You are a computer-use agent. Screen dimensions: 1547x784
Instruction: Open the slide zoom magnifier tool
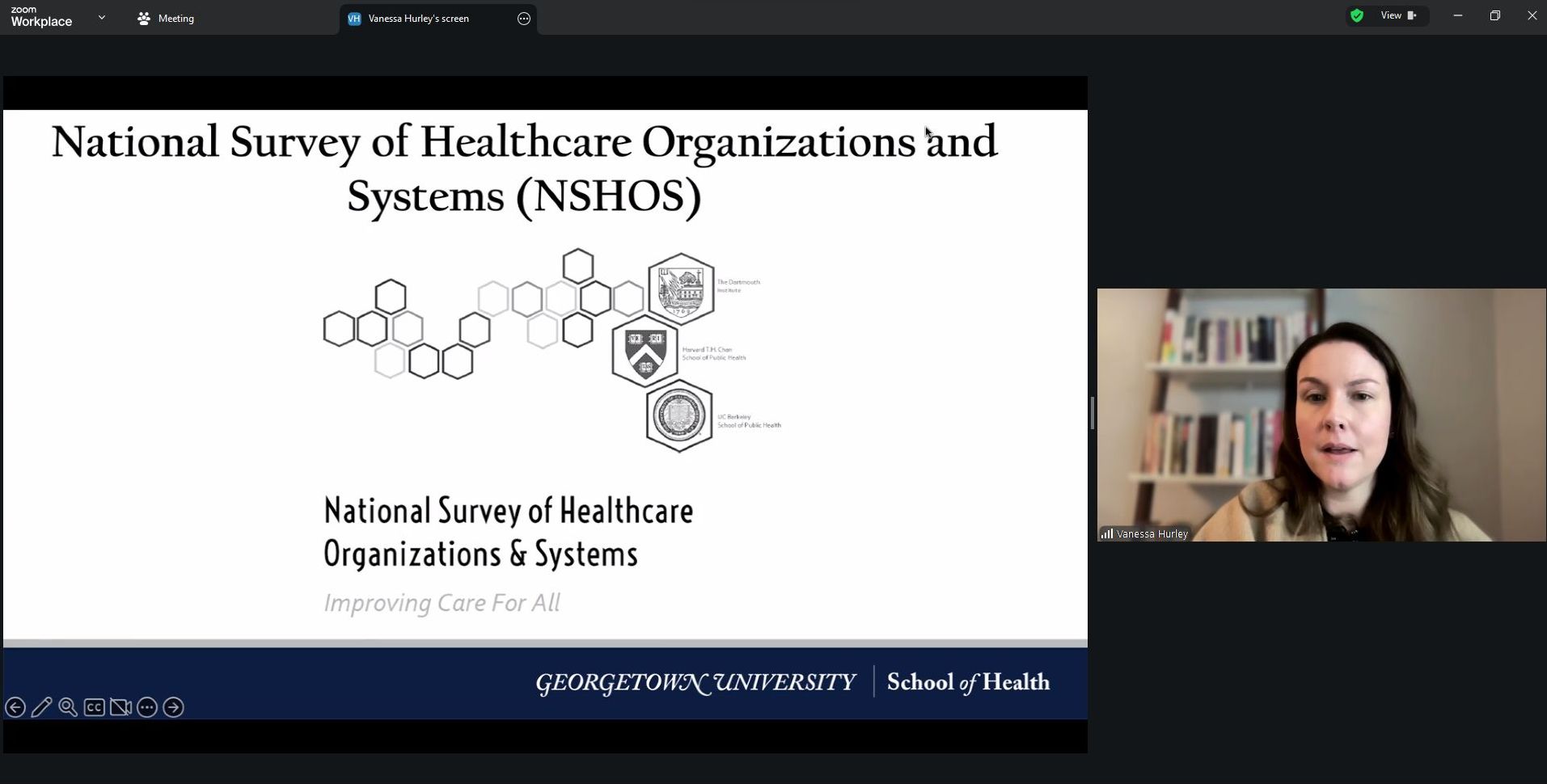tap(68, 707)
